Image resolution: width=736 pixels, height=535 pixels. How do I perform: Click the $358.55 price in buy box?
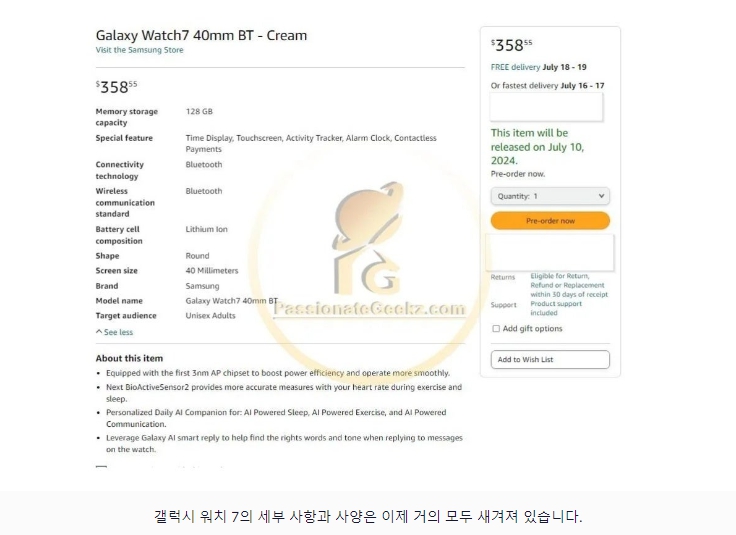512,45
